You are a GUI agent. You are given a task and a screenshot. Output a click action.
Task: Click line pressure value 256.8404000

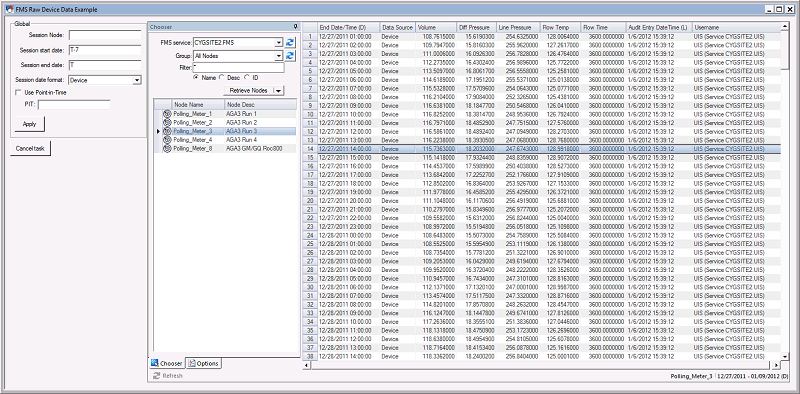[x=521, y=356]
